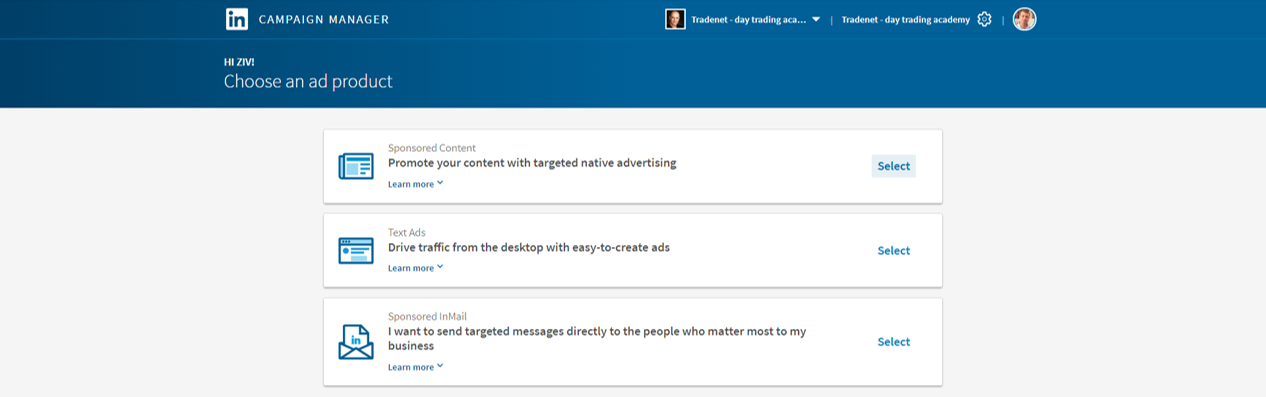Click the LinkedIn logo icon
1266x397 pixels.
(237, 19)
